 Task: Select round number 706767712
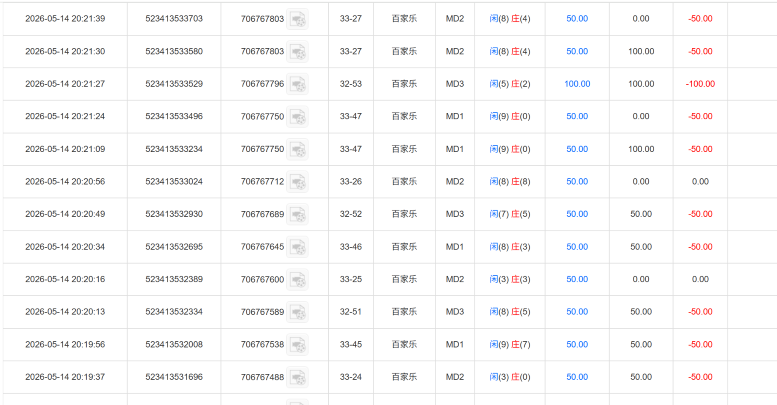point(263,181)
